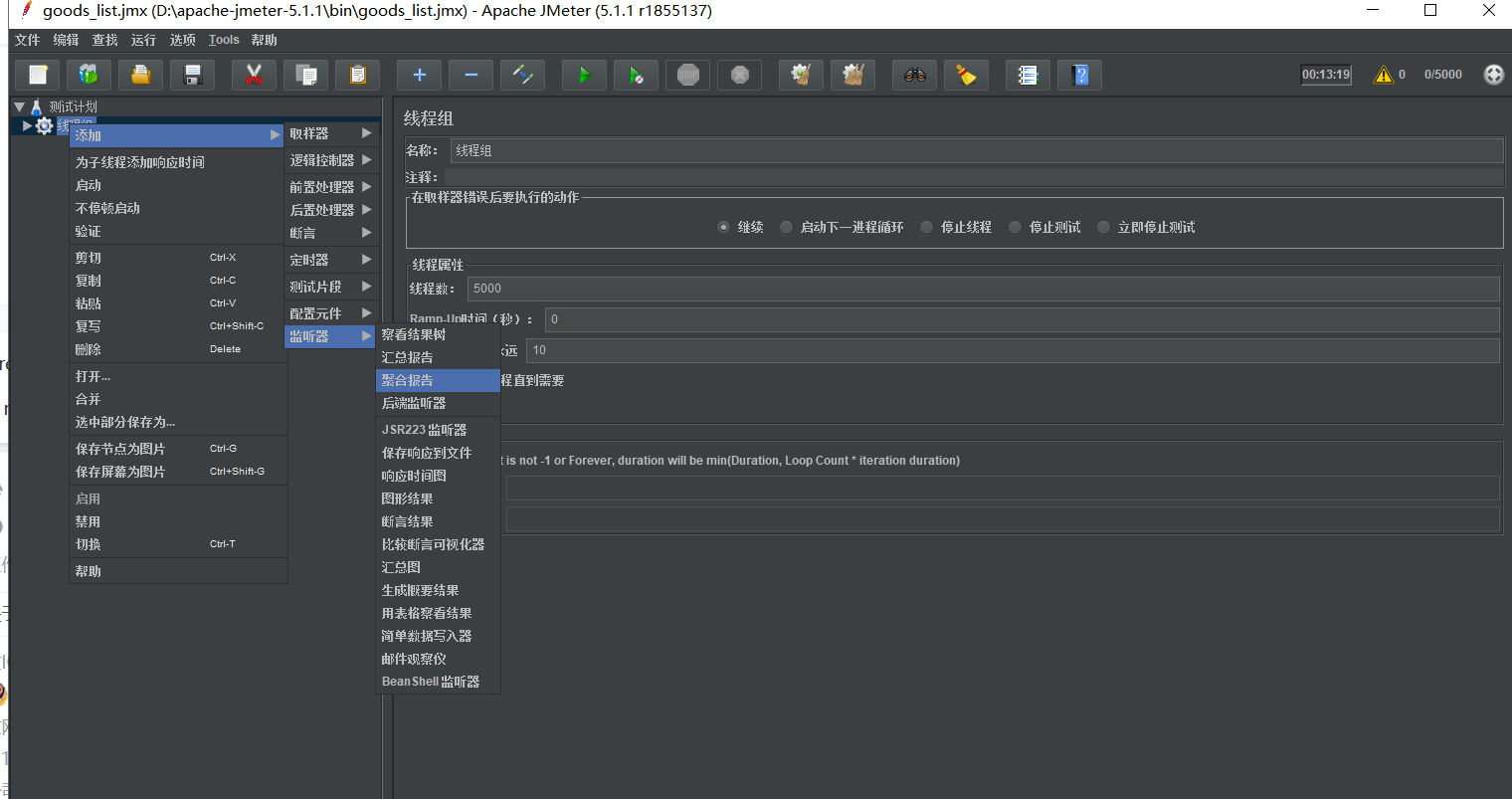Open the 选项 menu in menu bar
This screenshot has height=799, width=1512.
[182, 40]
